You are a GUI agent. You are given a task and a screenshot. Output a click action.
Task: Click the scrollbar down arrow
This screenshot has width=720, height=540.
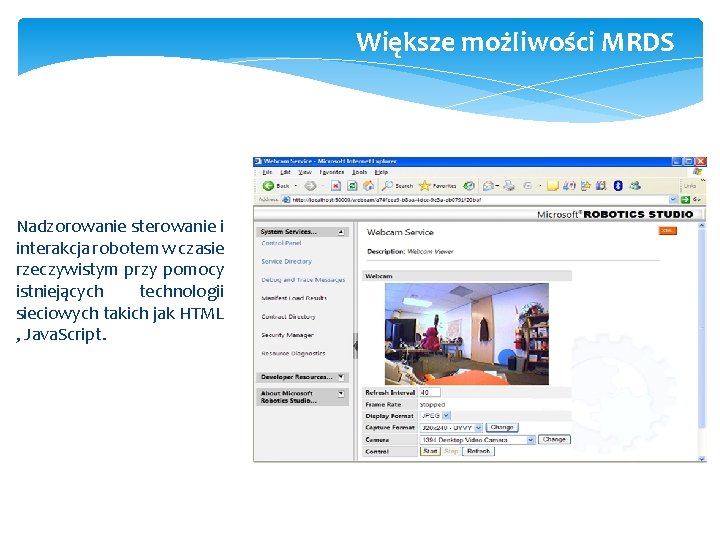pos(701,459)
